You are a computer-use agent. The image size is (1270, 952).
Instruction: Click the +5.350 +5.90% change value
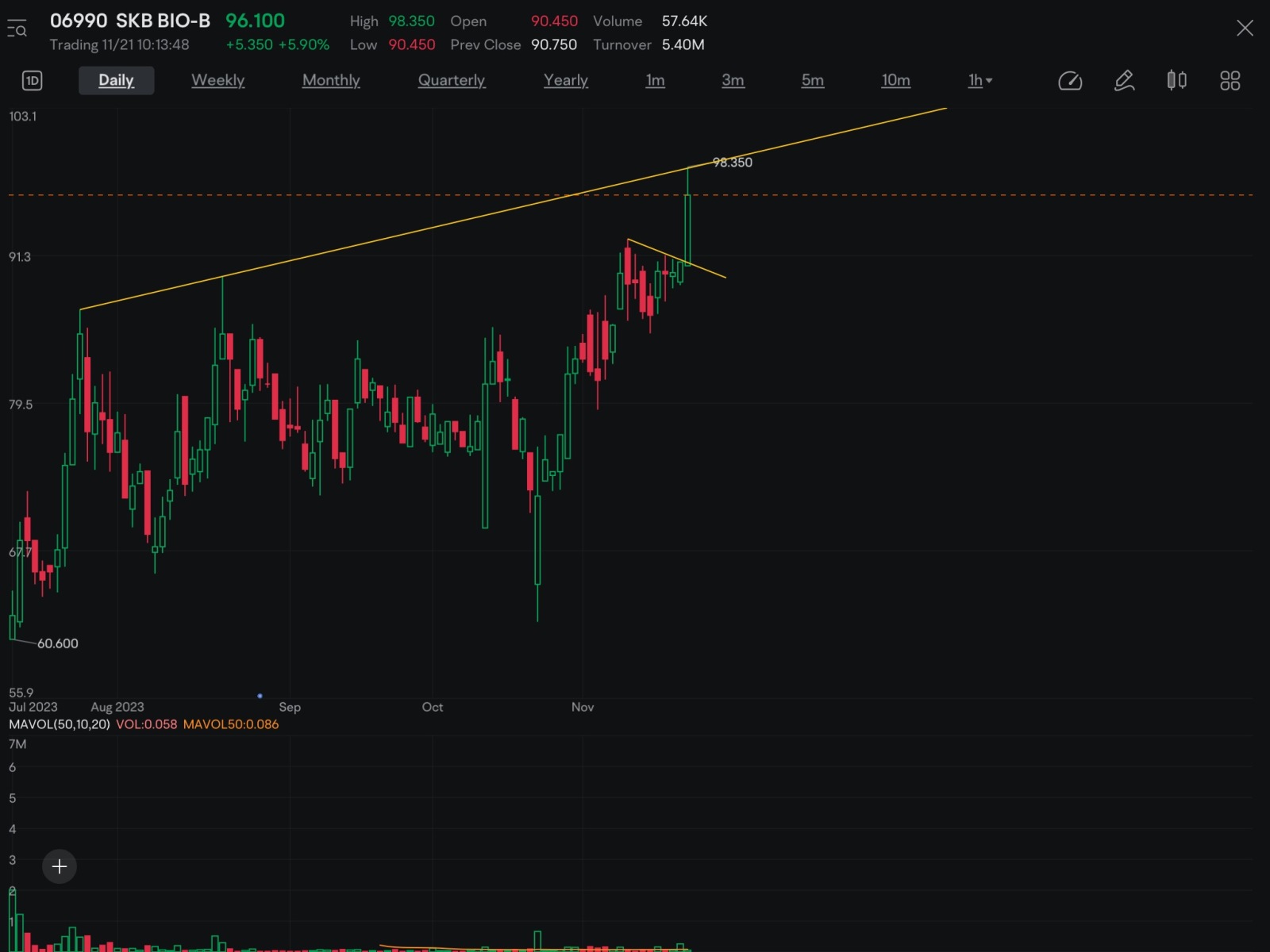(x=278, y=45)
